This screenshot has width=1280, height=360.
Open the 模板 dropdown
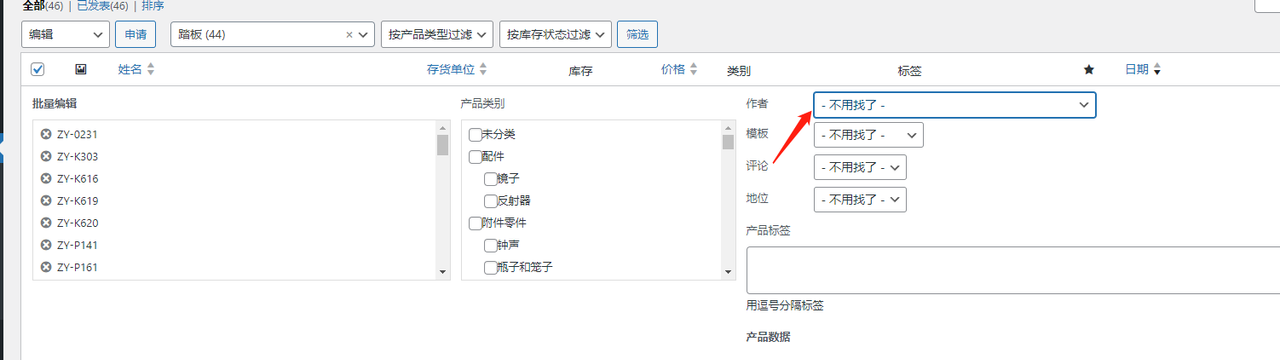pos(868,135)
